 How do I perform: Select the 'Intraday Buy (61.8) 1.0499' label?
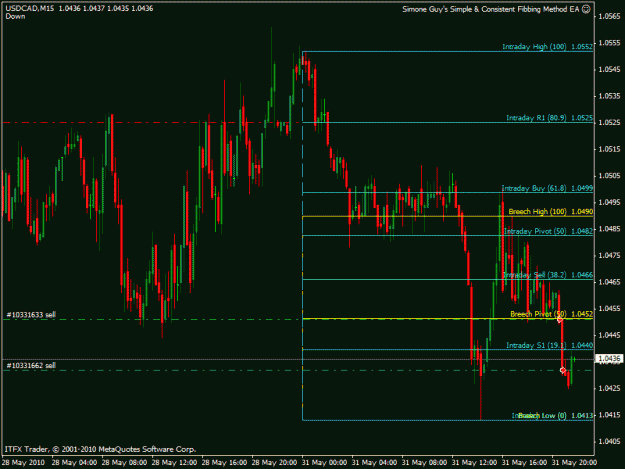pyautogui.click(x=547, y=188)
